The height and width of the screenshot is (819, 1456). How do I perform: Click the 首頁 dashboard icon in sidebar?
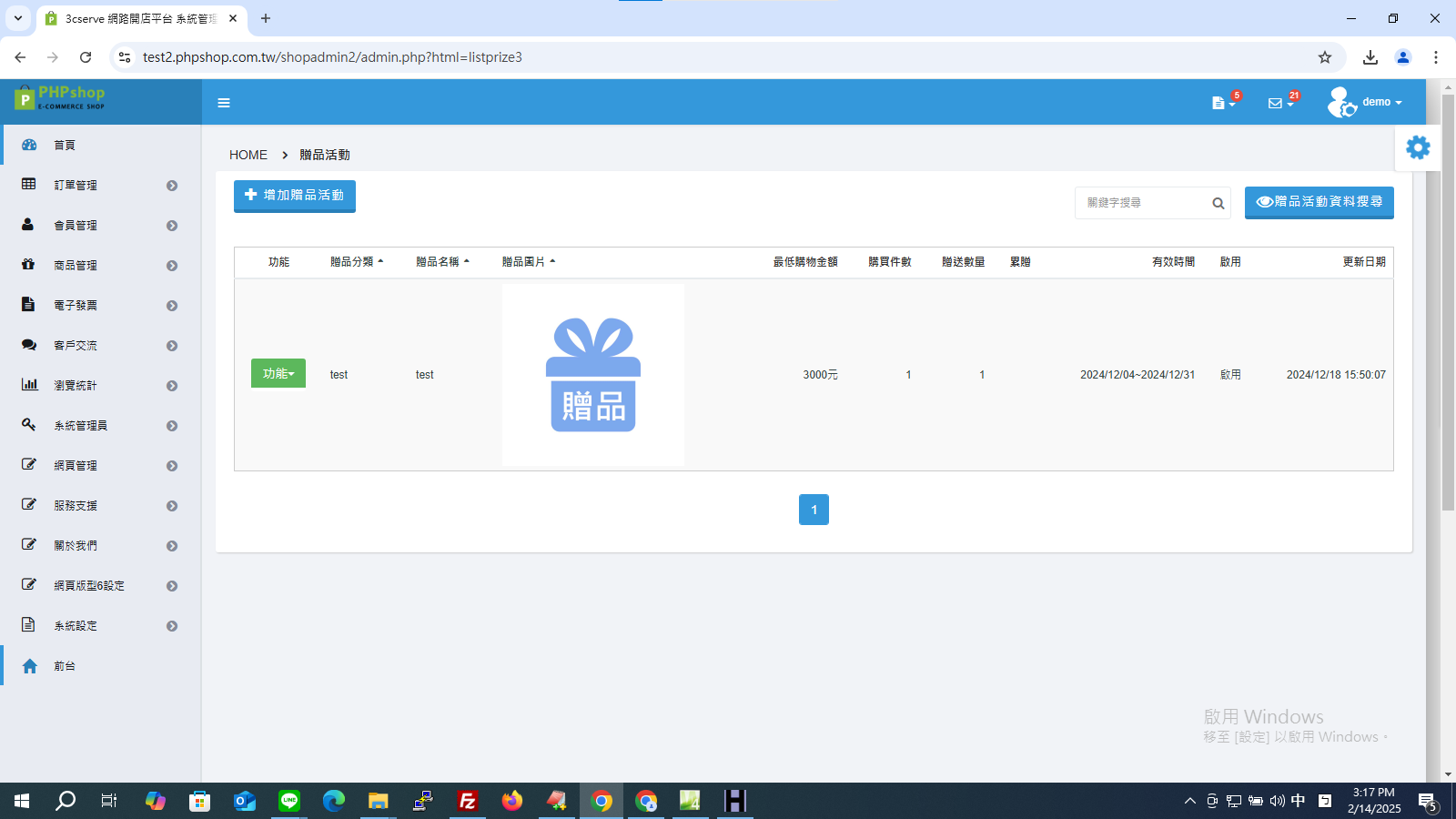point(29,145)
